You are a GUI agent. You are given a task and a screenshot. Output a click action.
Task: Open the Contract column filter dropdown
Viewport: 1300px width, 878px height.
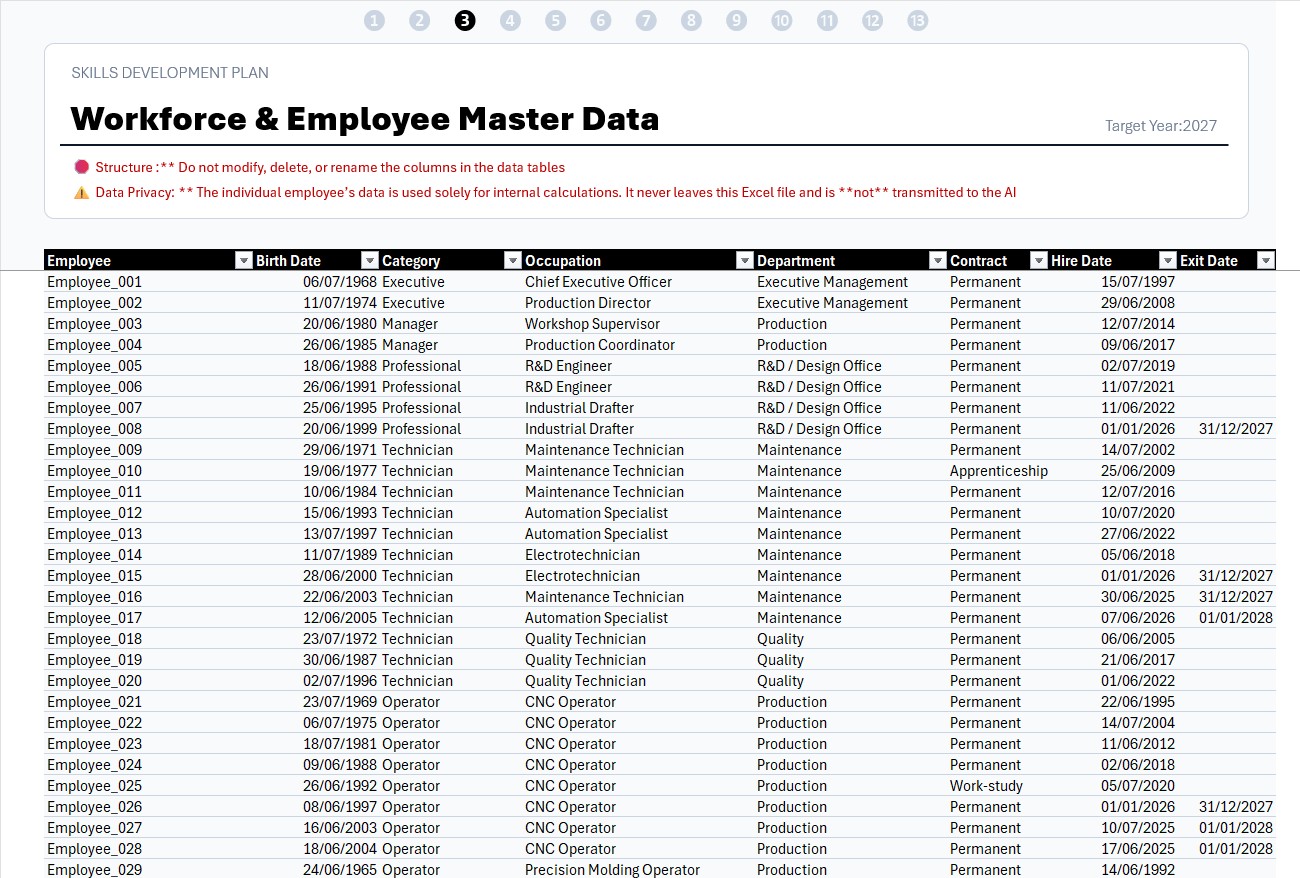(1038, 261)
